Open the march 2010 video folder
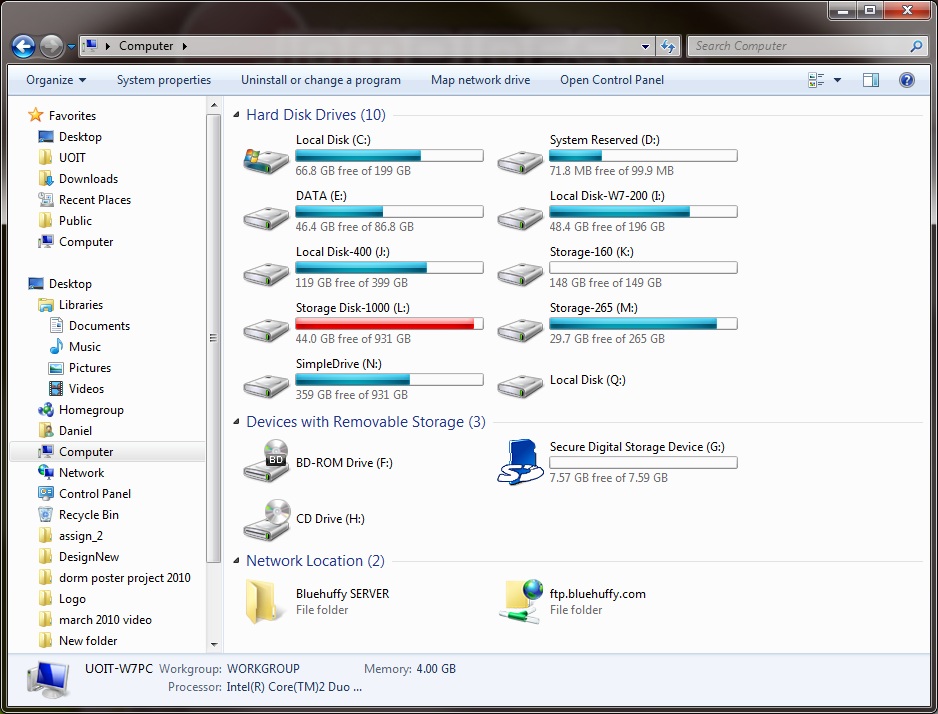The height and width of the screenshot is (714, 938). coord(105,620)
